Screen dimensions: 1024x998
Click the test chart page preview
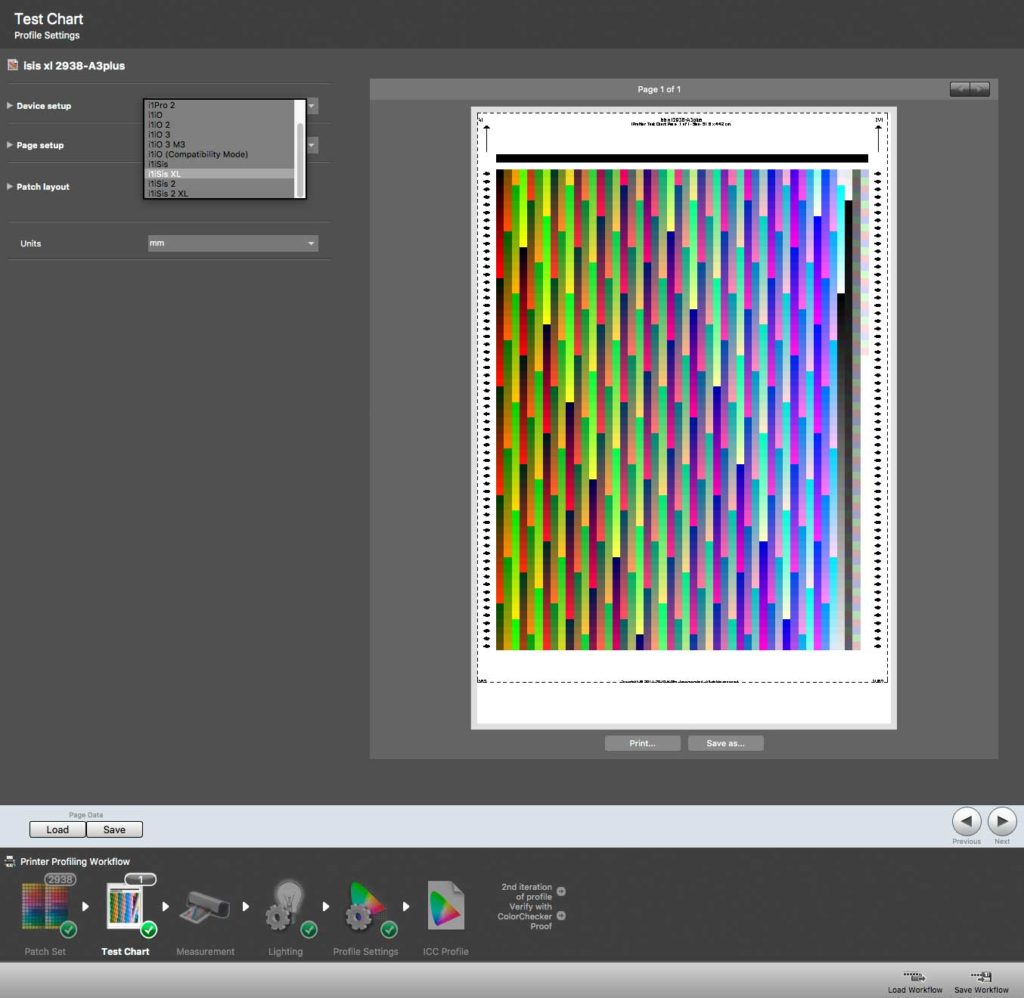(683, 418)
